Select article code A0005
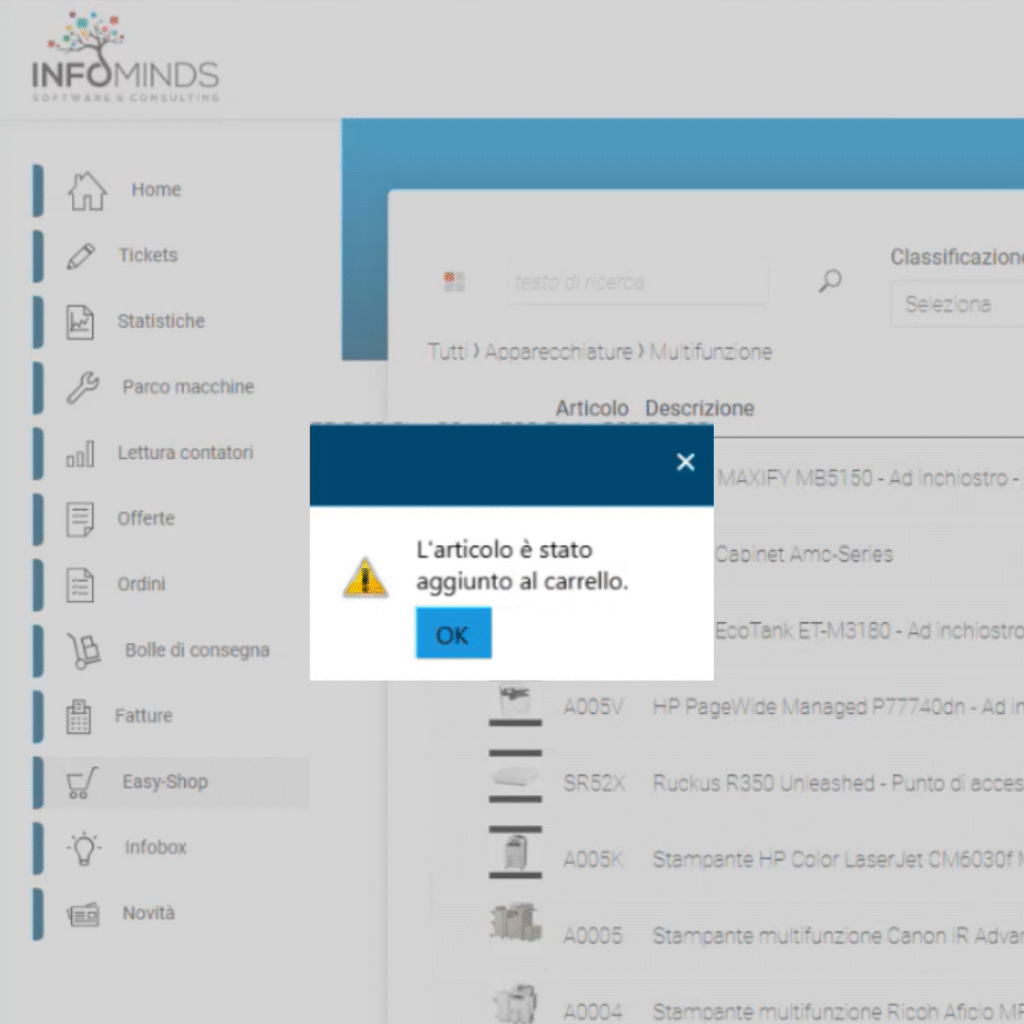Screen dimensions: 1024x1024 coord(592,935)
